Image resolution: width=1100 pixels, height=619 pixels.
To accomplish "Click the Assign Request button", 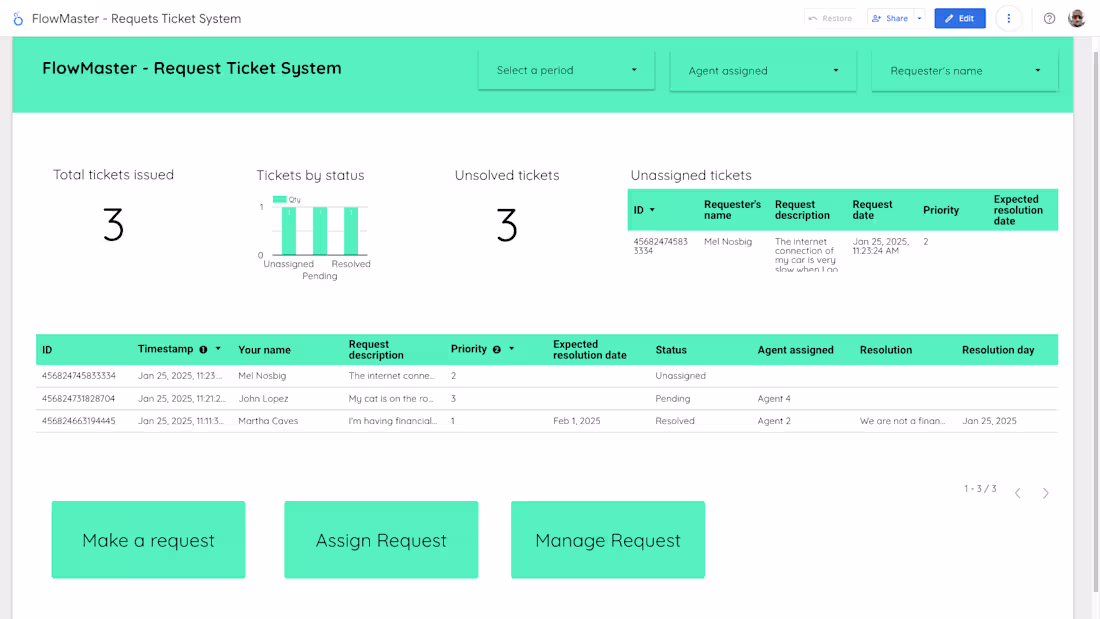I will [381, 540].
